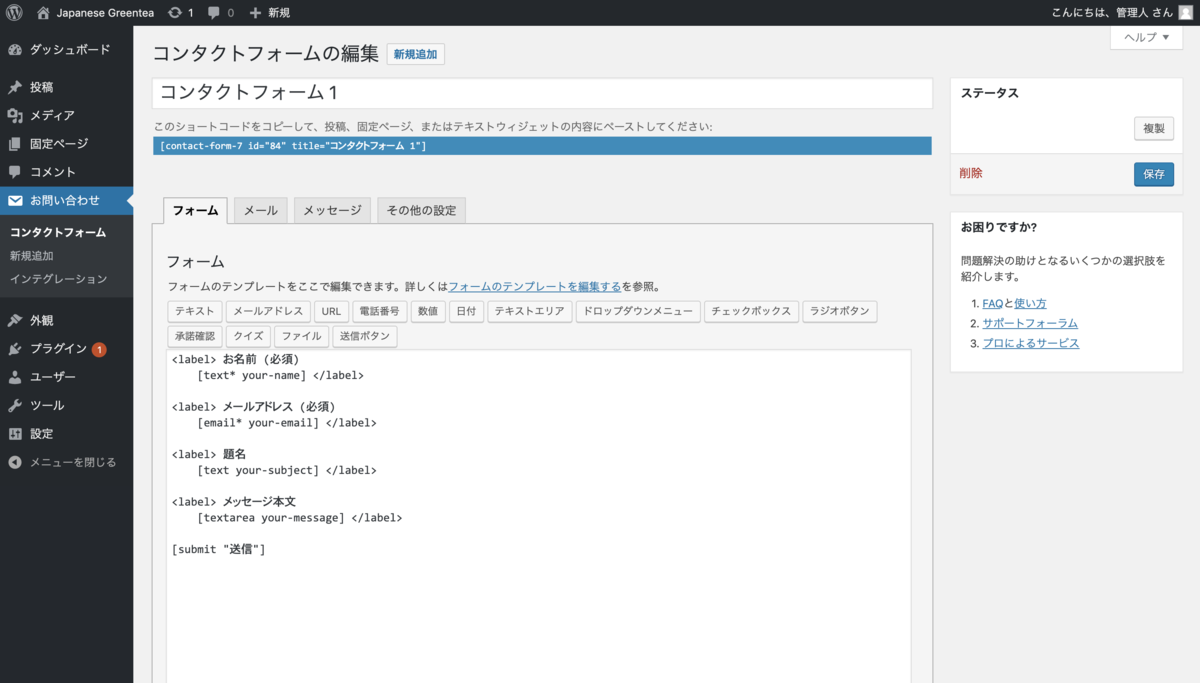Screen dimensions: 1200x683
Task: Click the home icon beside Japanese Greentea
Action: click(43, 13)
